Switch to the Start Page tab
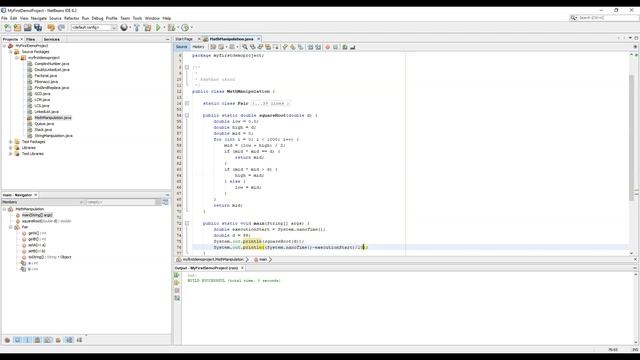 (184, 39)
